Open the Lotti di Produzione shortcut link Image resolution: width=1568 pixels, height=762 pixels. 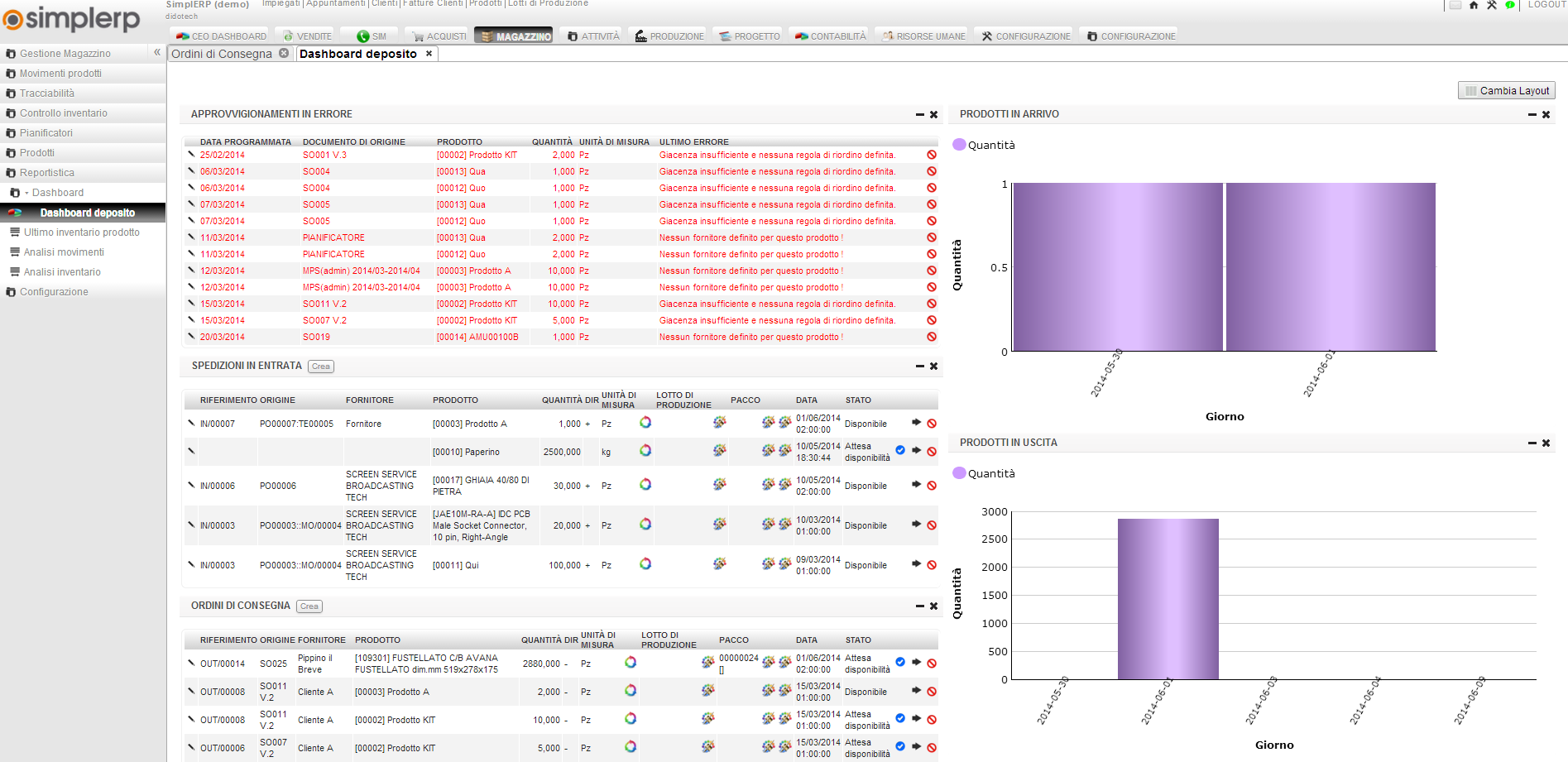point(548,3)
